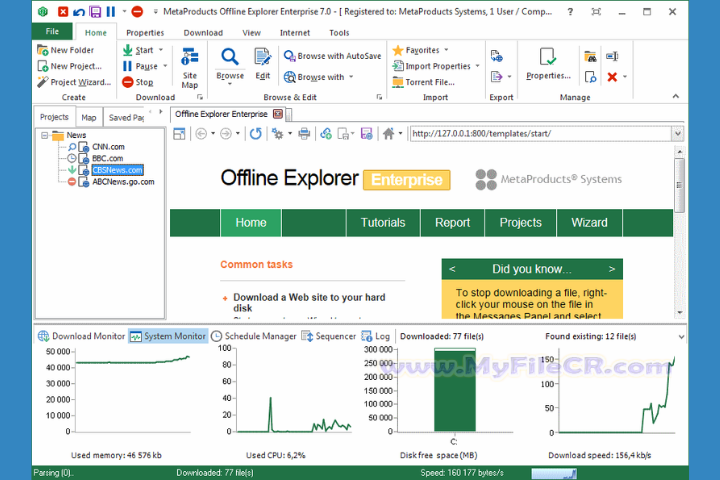Click the red Delete X icon
The width and height of the screenshot is (720, 480).
point(612,77)
